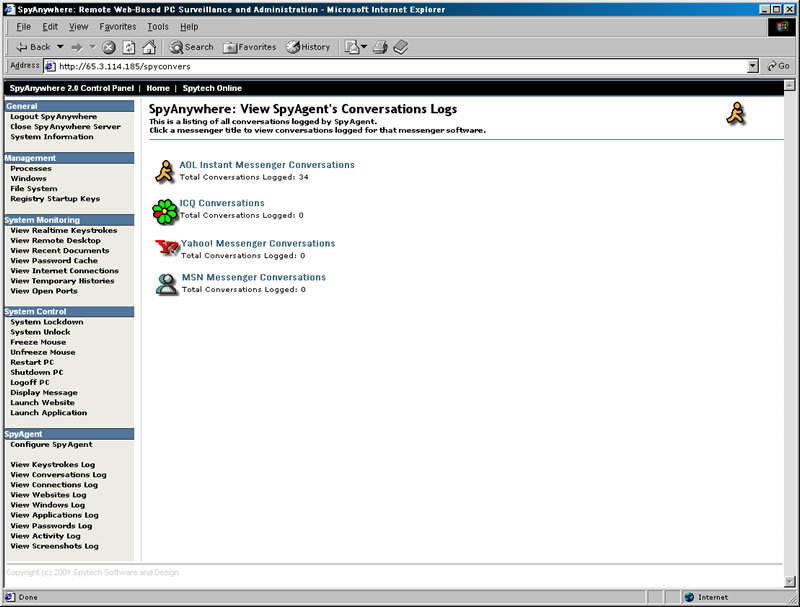Click the Edit toolbar icon
The height and width of the screenshot is (607, 800).
[x=401, y=47]
